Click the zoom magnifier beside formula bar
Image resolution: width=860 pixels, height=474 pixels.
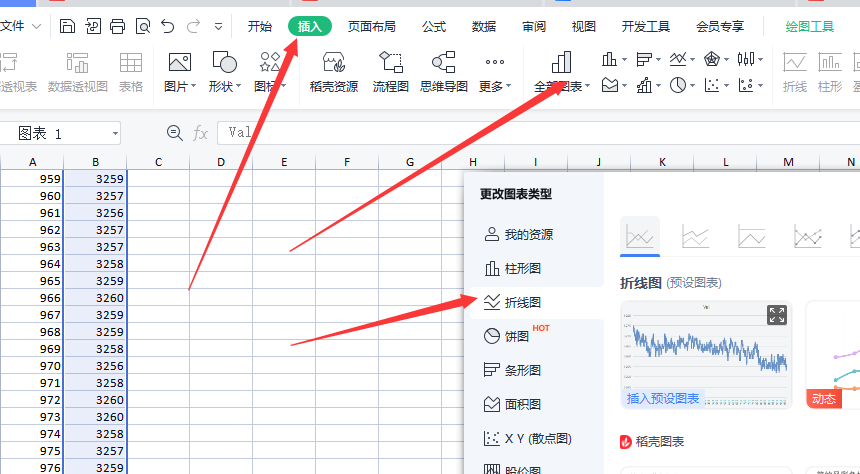click(x=174, y=133)
